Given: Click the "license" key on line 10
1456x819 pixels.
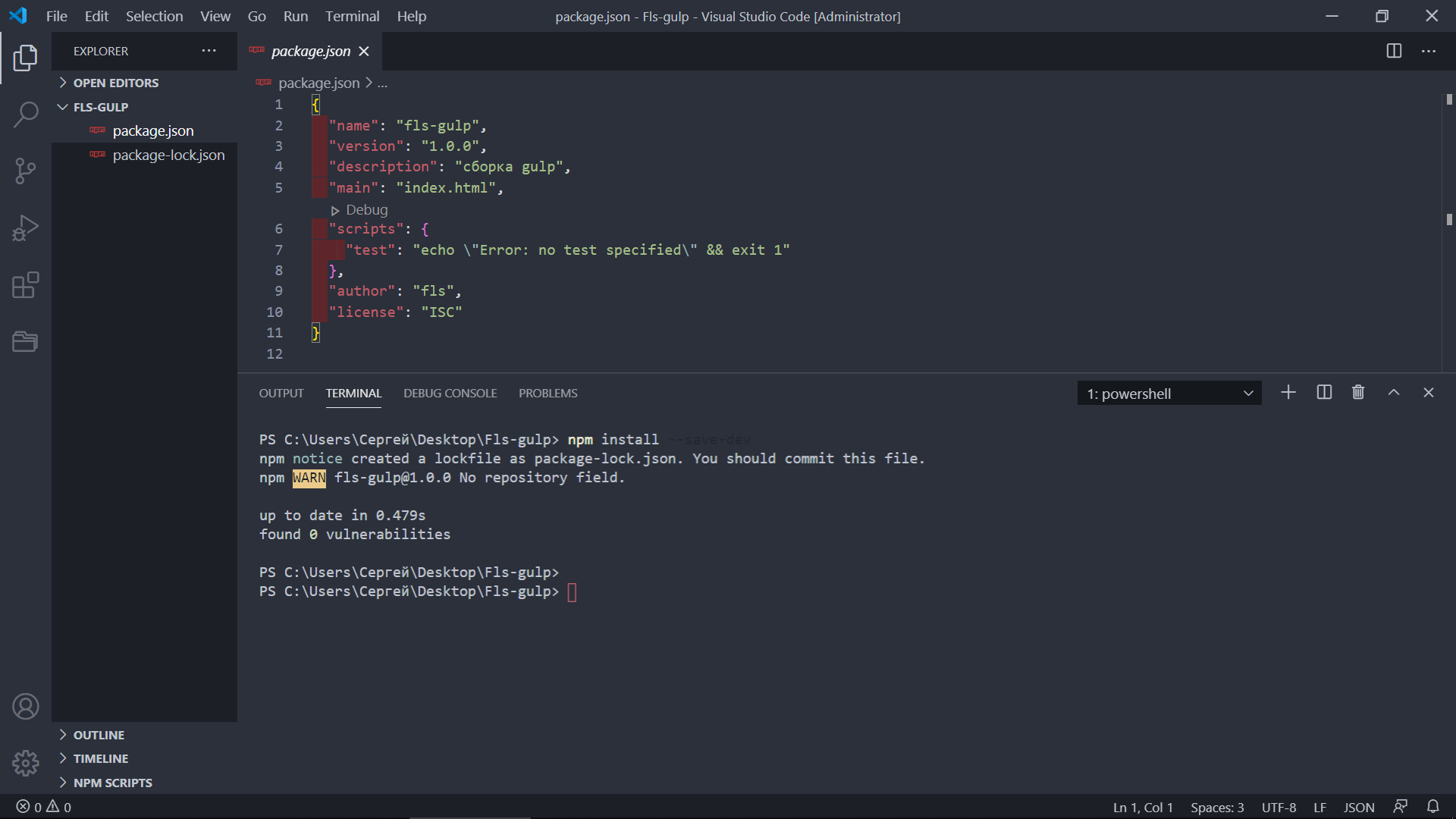Looking at the screenshot, I should pyautogui.click(x=366, y=312).
